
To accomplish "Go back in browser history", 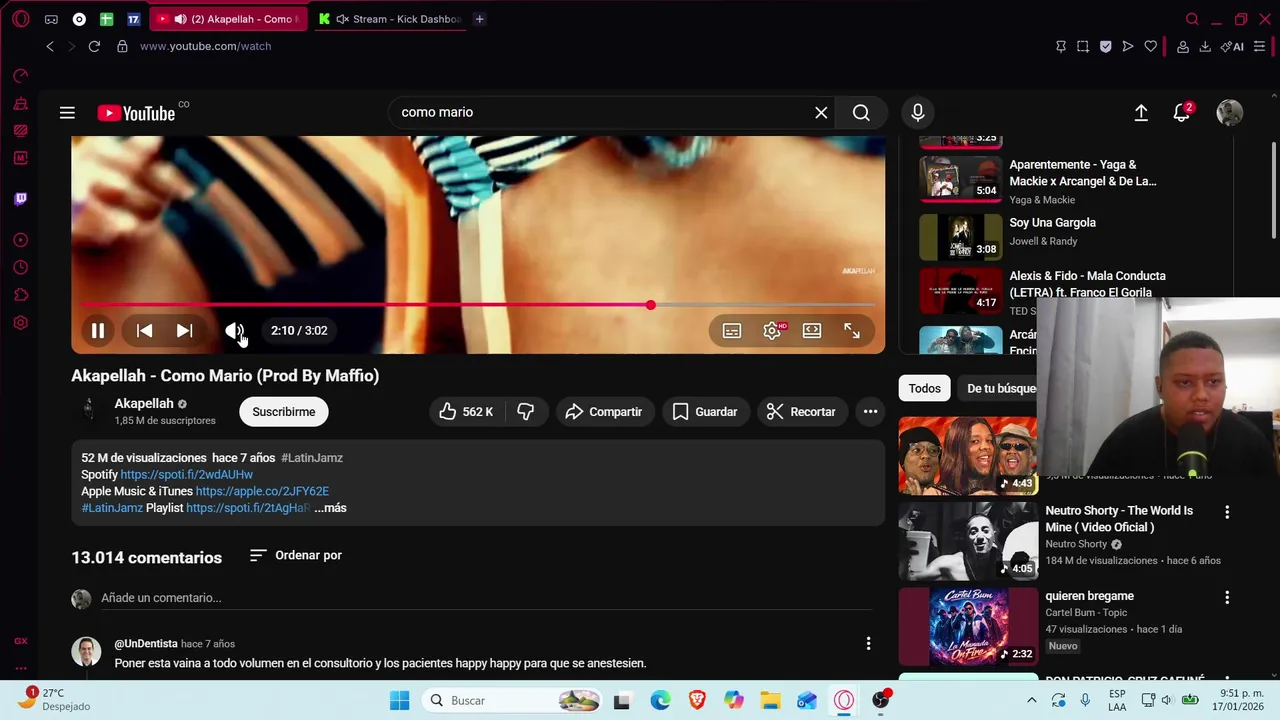I will click(x=50, y=46).
